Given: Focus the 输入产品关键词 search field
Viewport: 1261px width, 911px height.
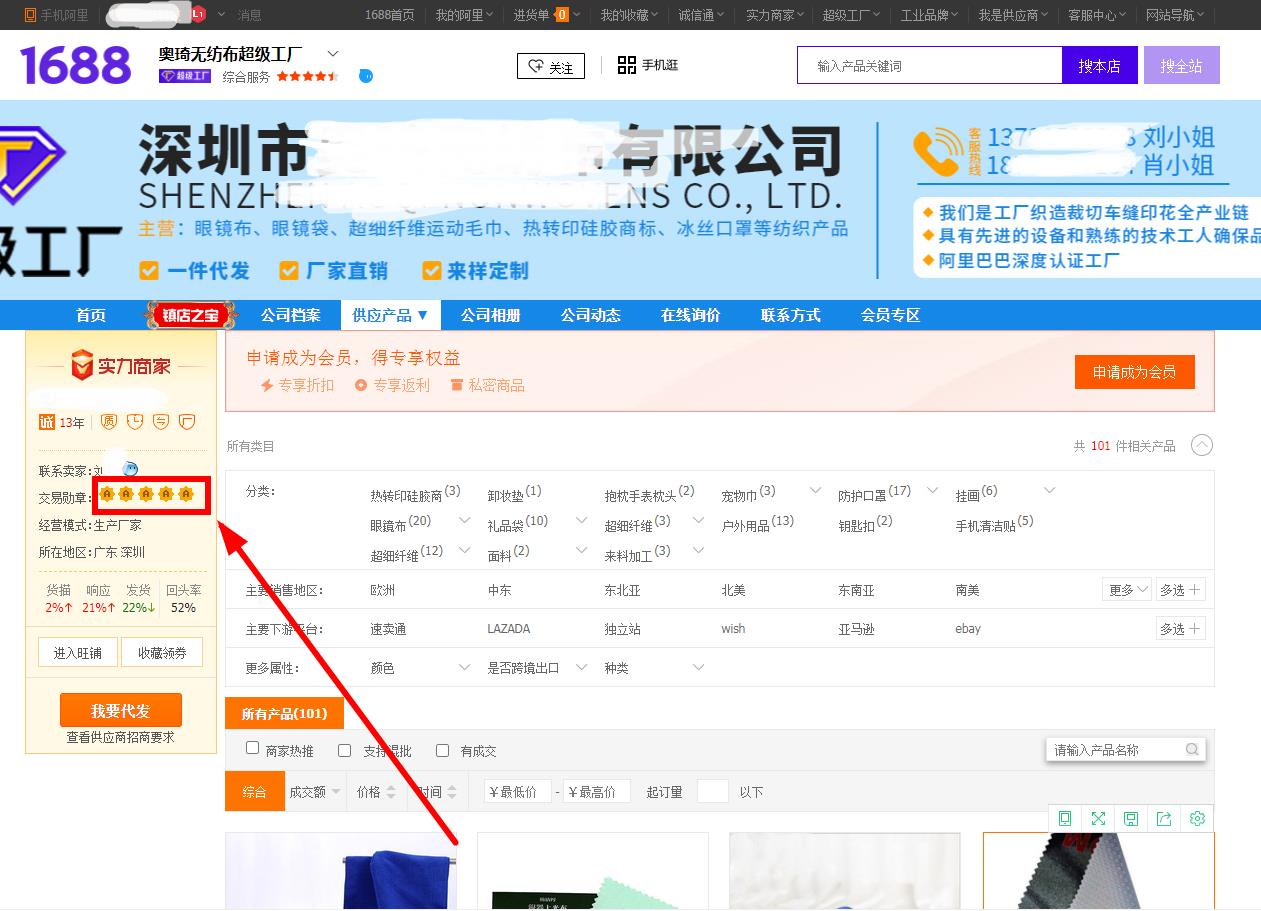Looking at the screenshot, I should point(929,66).
